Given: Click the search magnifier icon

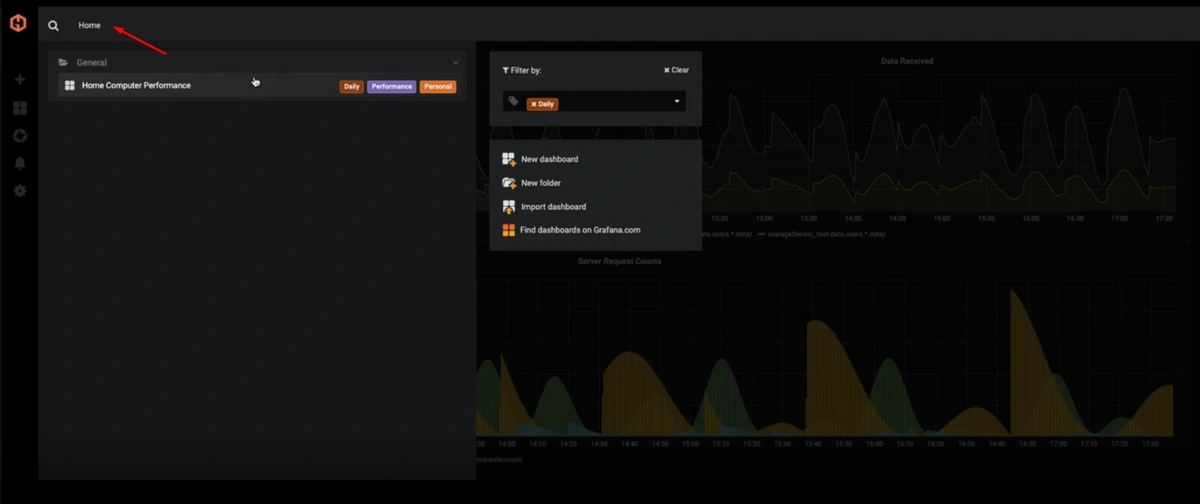Looking at the screenshot, I should [53, 25].
